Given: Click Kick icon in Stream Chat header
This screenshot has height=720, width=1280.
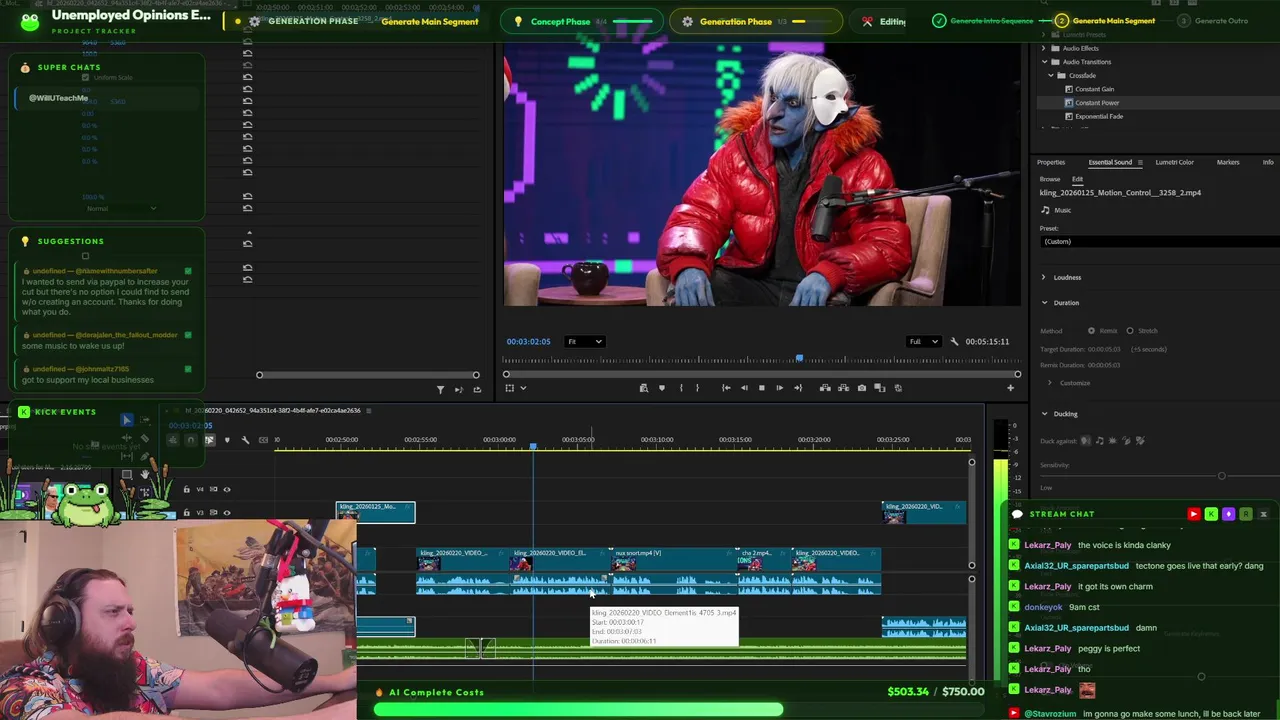Looking at the screenshot, I should click(x=1211, y=514).
